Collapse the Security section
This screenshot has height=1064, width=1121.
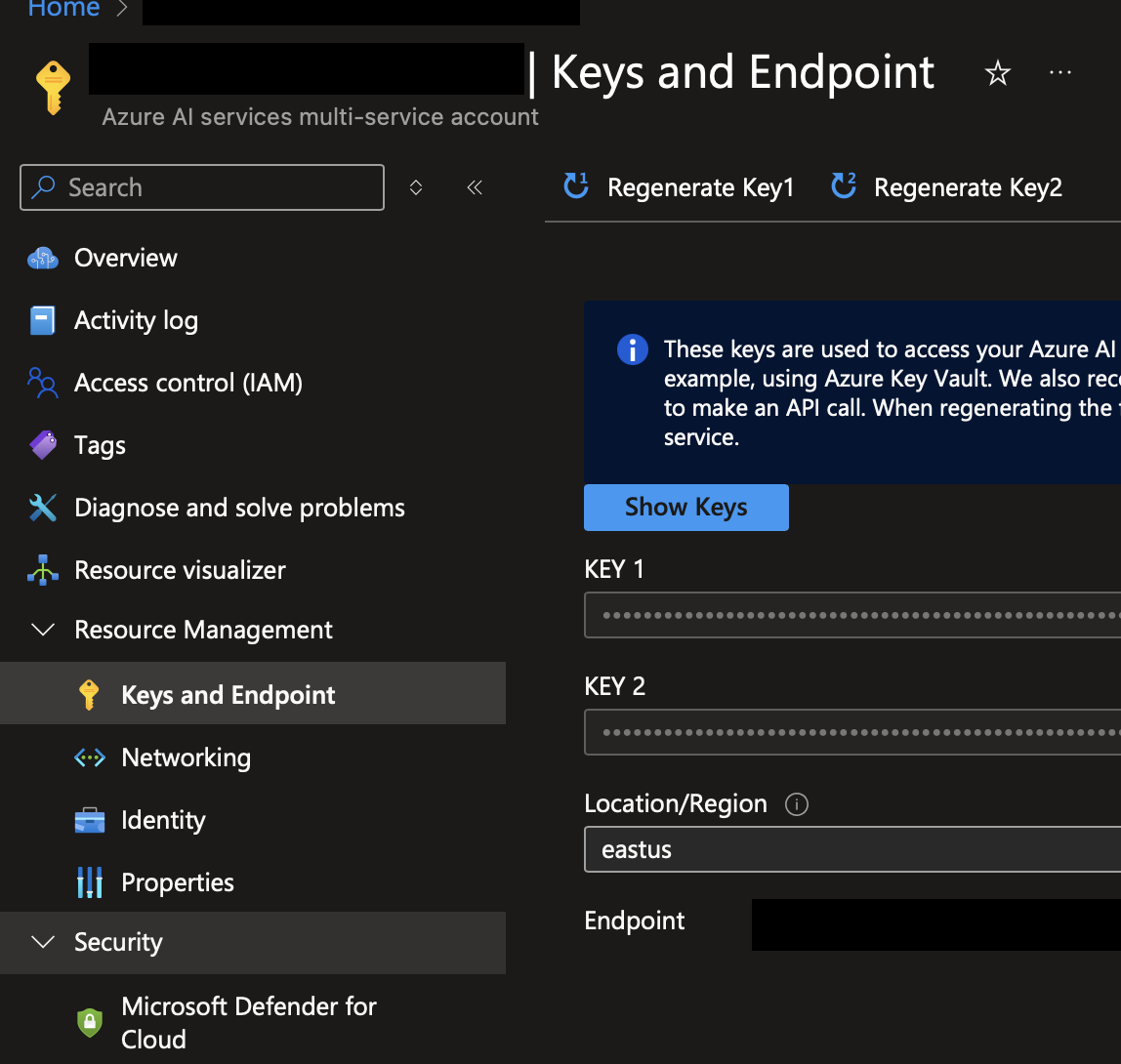44,942
